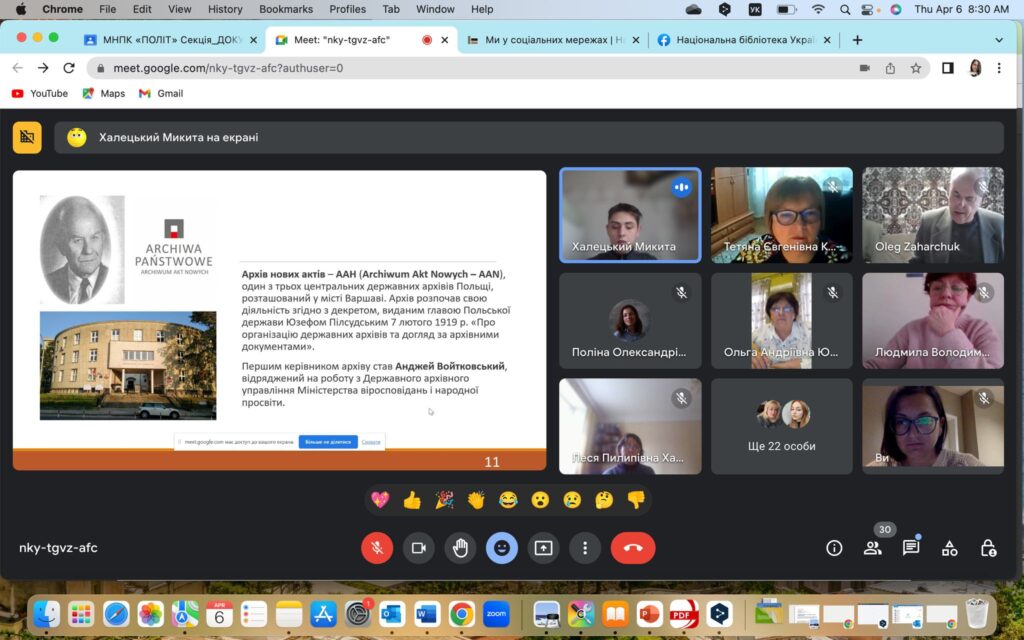Viewport: 1024px width, 640px height.
Task: Open Chrome's three-dot customize menu
Action: tap(999, 68)
